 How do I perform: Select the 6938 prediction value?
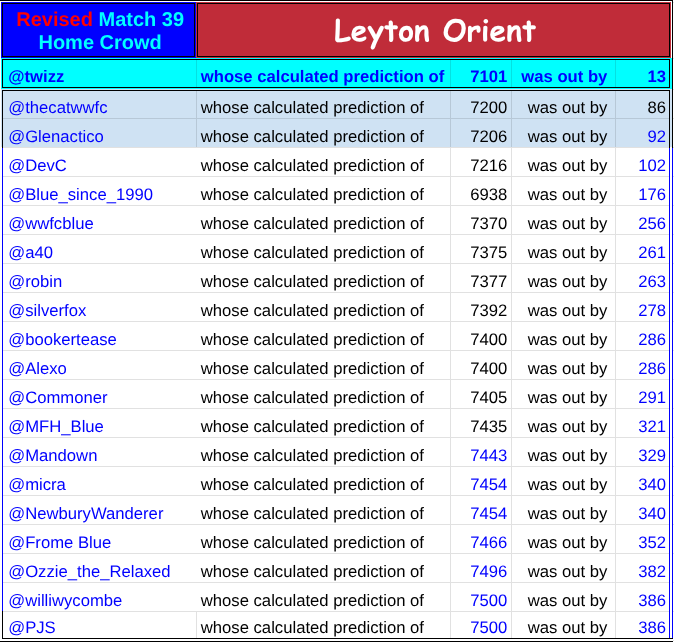tap(488, 194)
